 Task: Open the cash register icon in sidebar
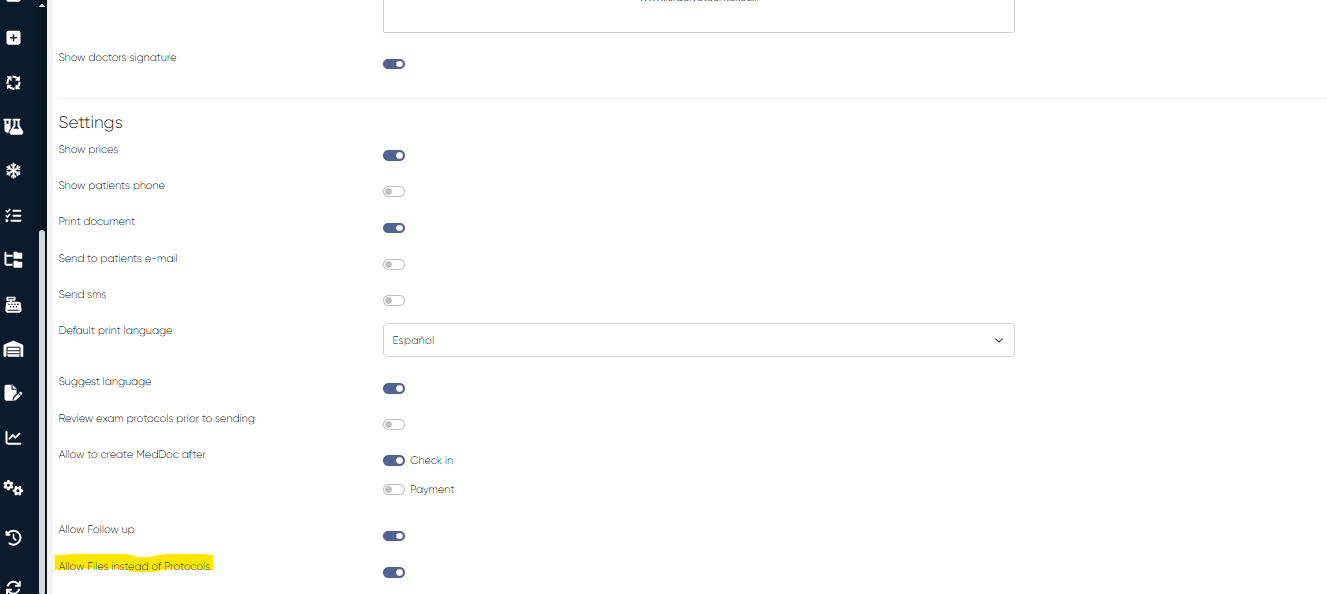[13, 305]
